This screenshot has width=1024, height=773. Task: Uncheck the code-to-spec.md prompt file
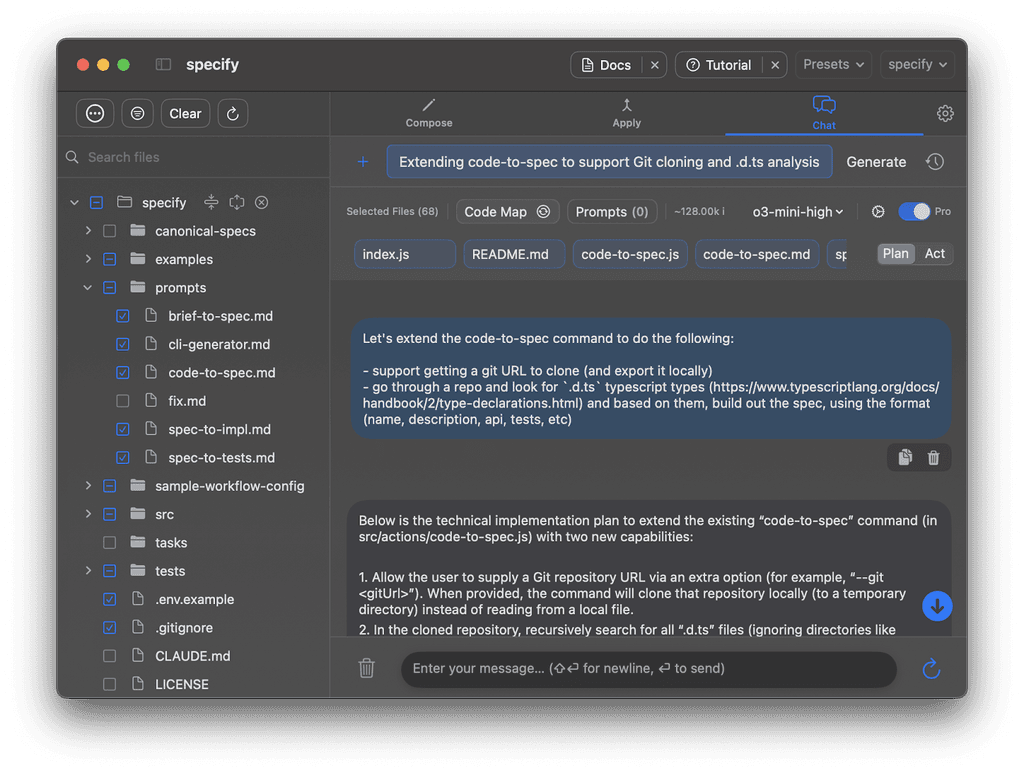click(x=122, y=372)
